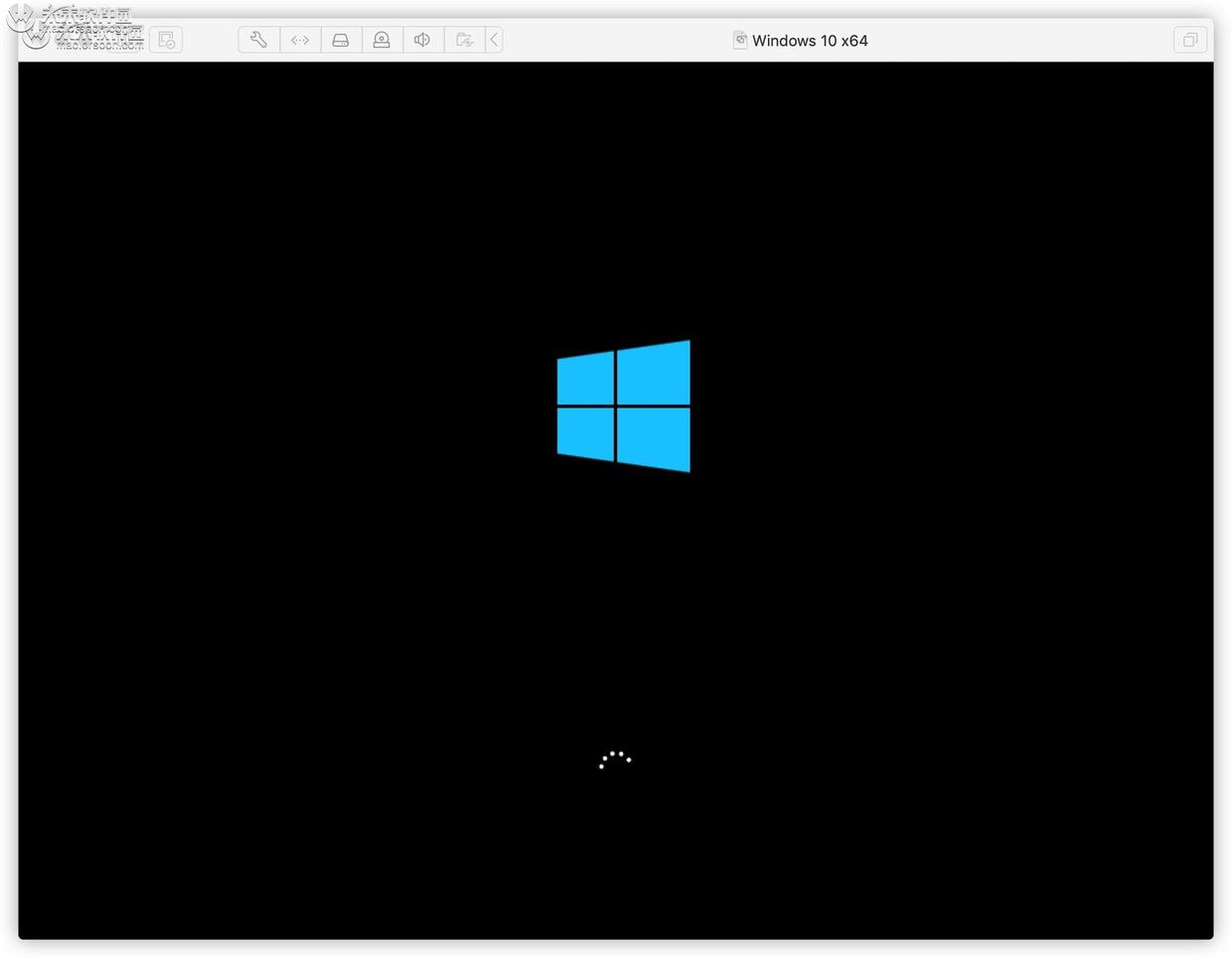
Task: Collapse device icons with the chevron
Action: (494, 40)
